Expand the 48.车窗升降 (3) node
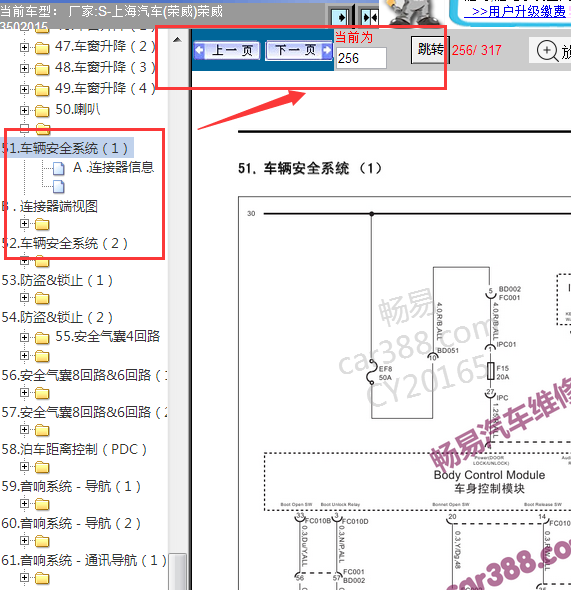 (24, 68)
